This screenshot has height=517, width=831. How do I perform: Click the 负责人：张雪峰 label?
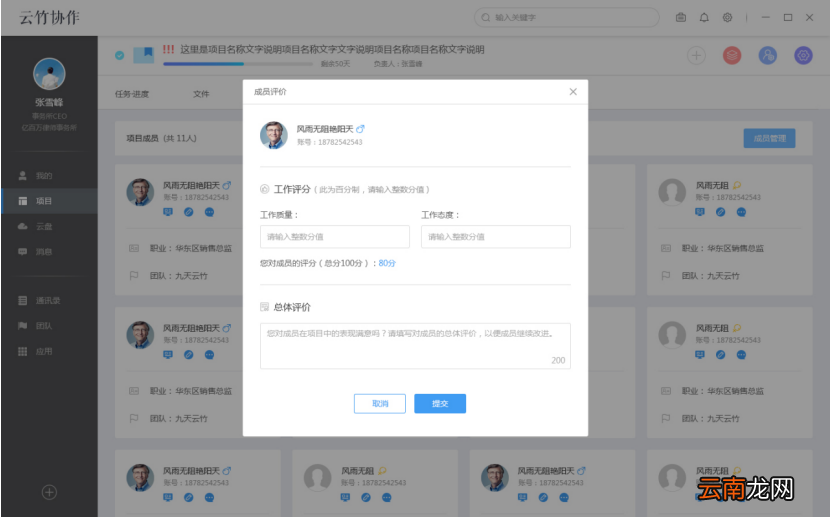click(398, 64)
